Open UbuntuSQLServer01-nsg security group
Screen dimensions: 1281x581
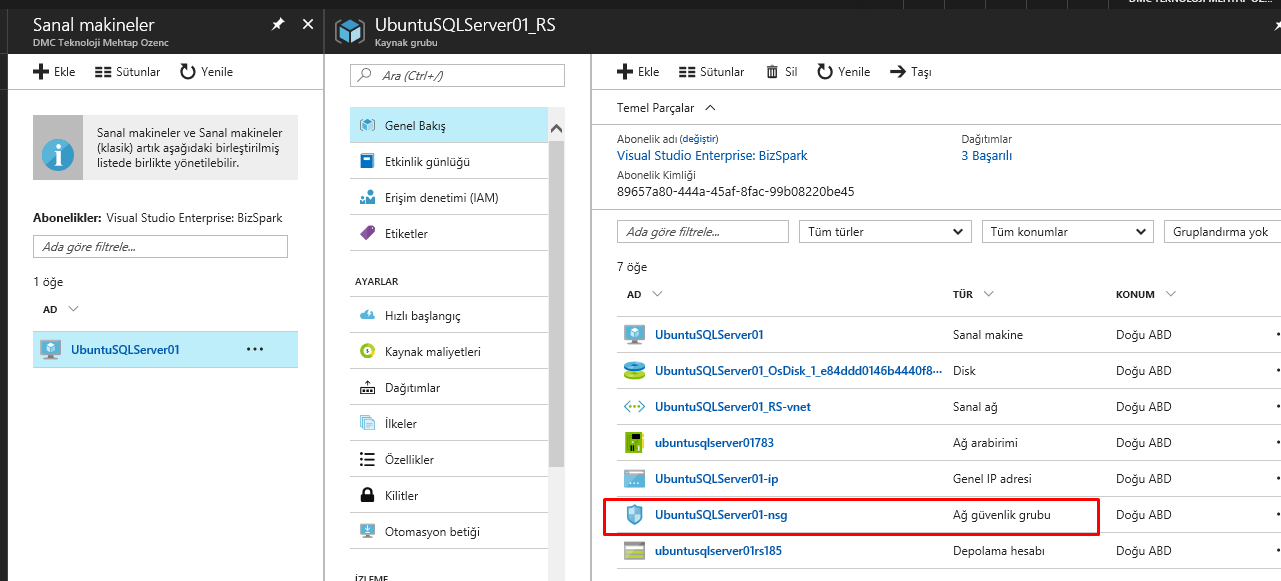[x=721, y=515]
